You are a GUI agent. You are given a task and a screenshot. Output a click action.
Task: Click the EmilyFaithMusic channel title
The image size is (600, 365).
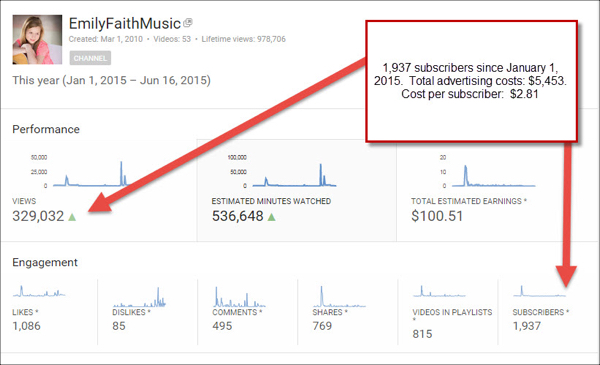(x=124, y=24)
